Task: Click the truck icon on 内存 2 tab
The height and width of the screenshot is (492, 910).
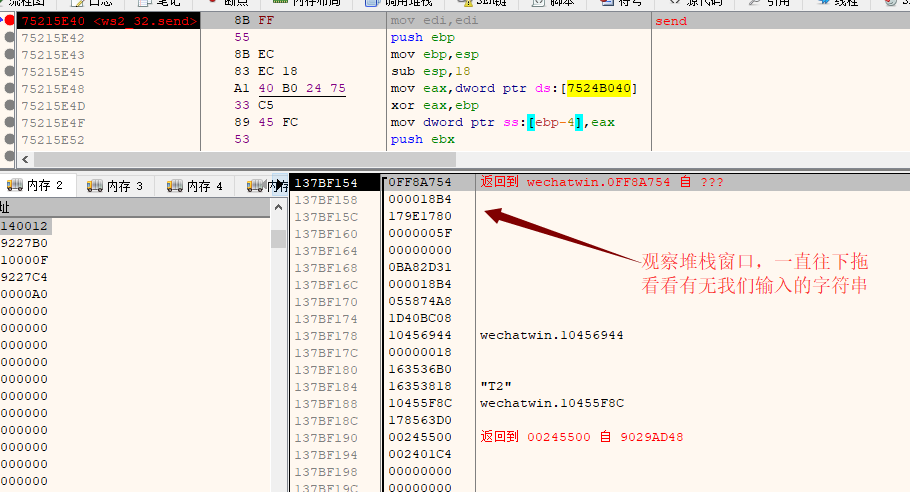Action: coord(15,185)
